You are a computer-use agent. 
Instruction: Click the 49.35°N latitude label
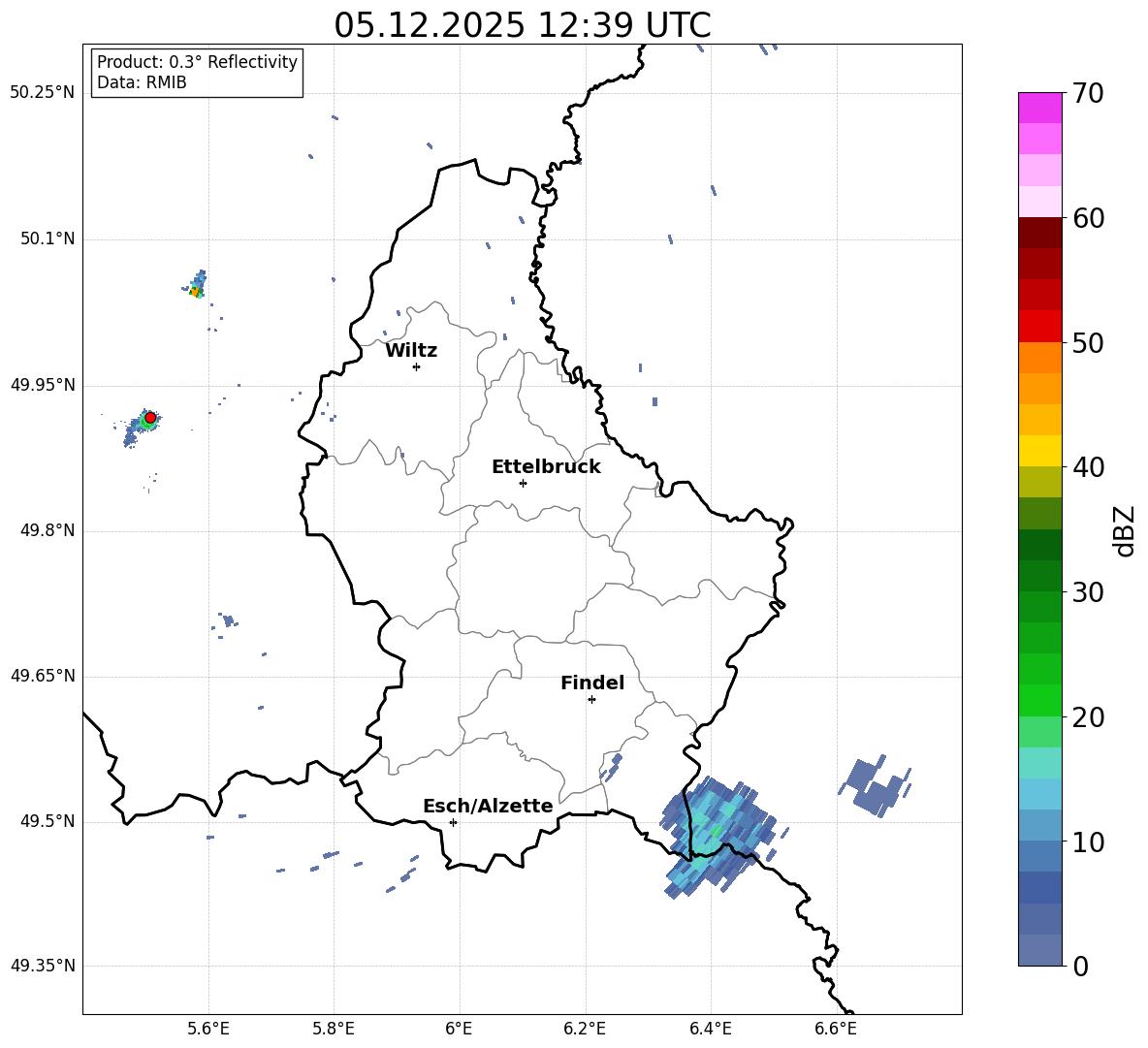point(42,966)
